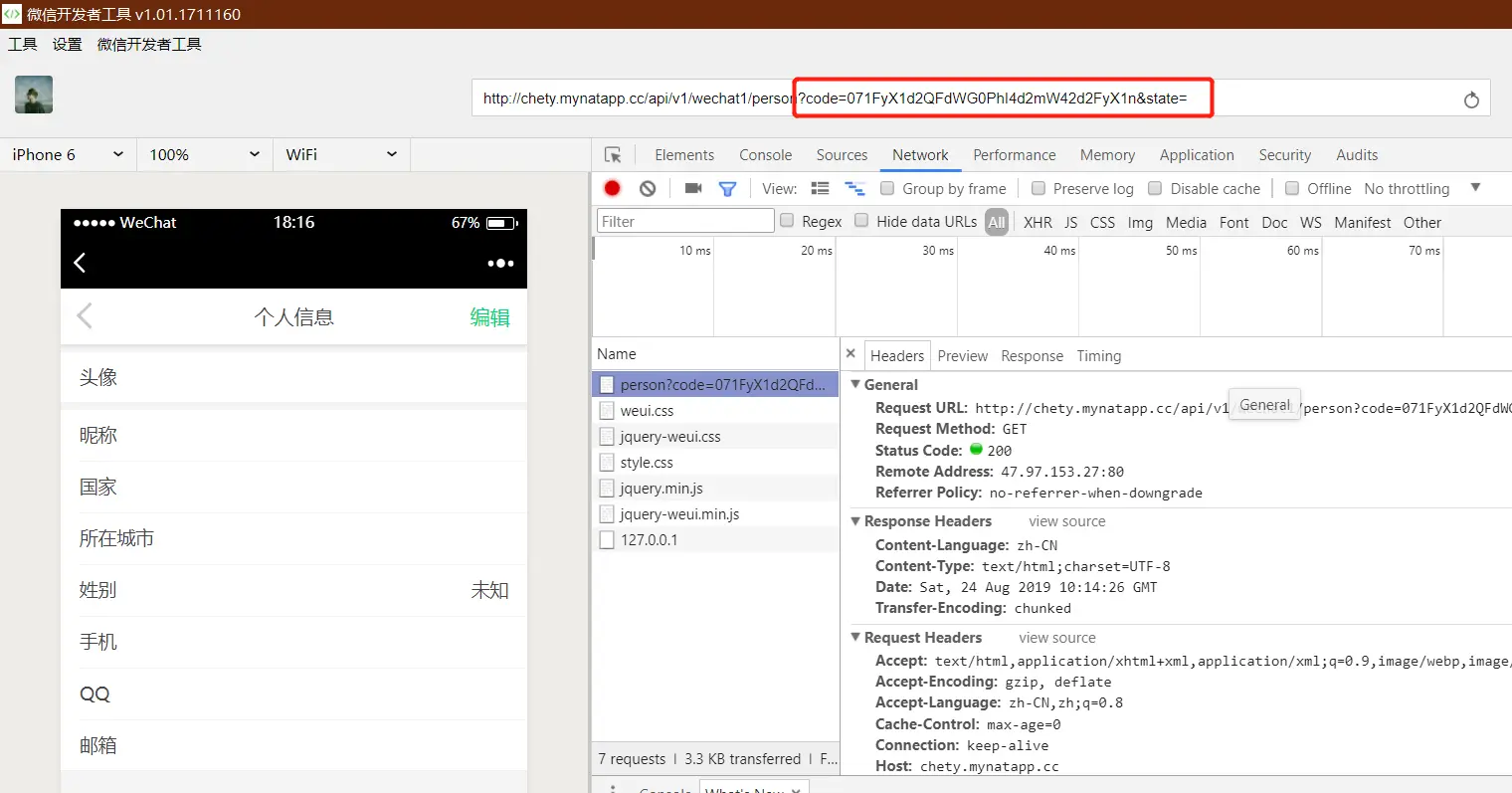Open the Performance tab
The height and width of the screenshot is (793, 1512).
pyautogui.click(x=1015, y=155)
